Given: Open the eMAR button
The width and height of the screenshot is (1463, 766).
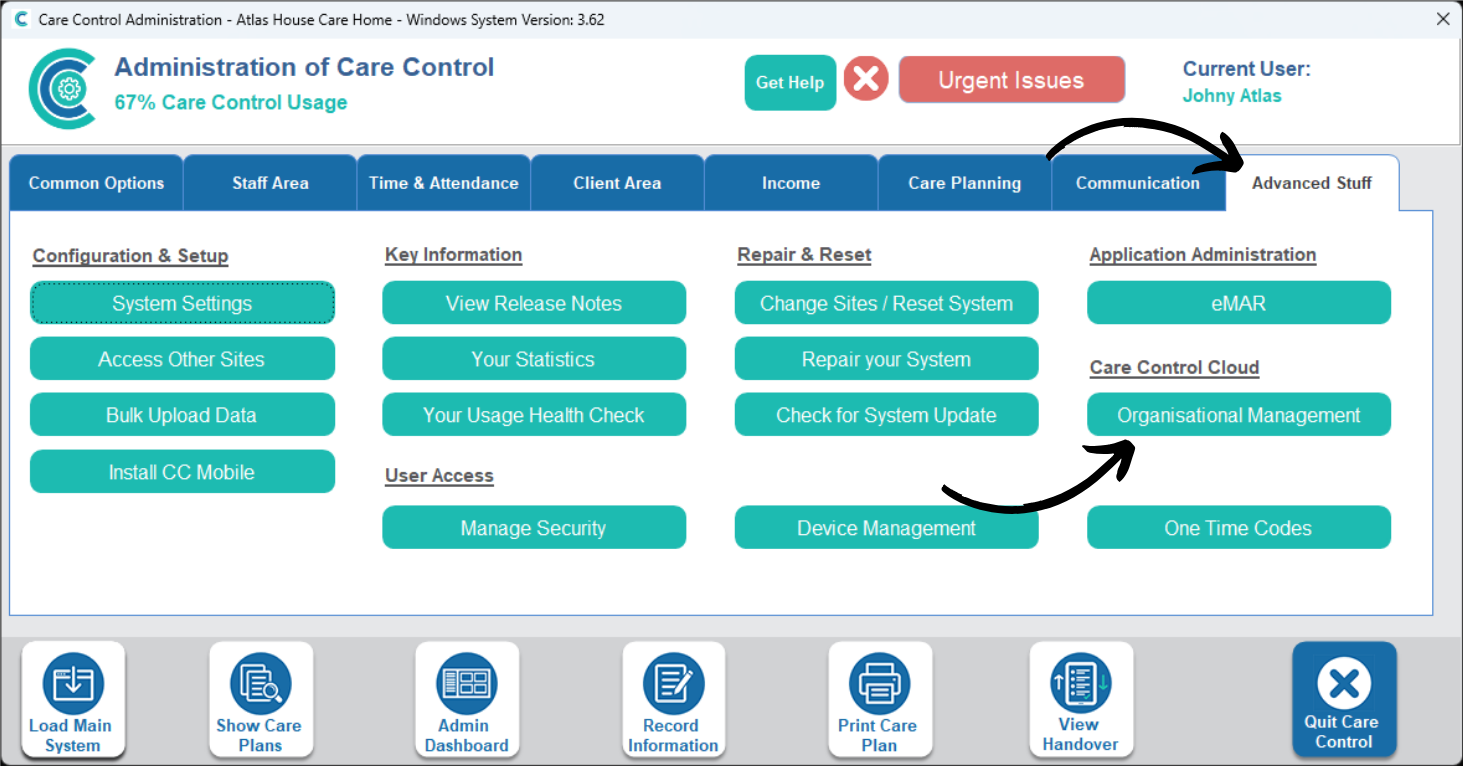Looking at the screenshot, I should [1239, 303].
